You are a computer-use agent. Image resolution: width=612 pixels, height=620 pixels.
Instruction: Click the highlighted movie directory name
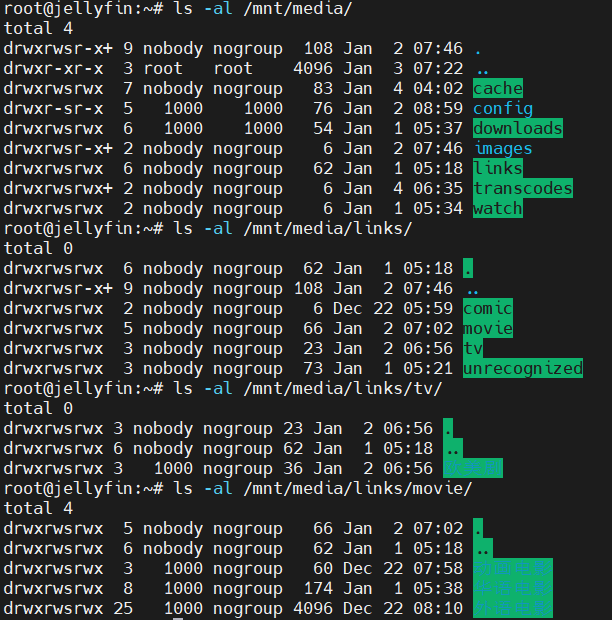click(x=487, y=329)
